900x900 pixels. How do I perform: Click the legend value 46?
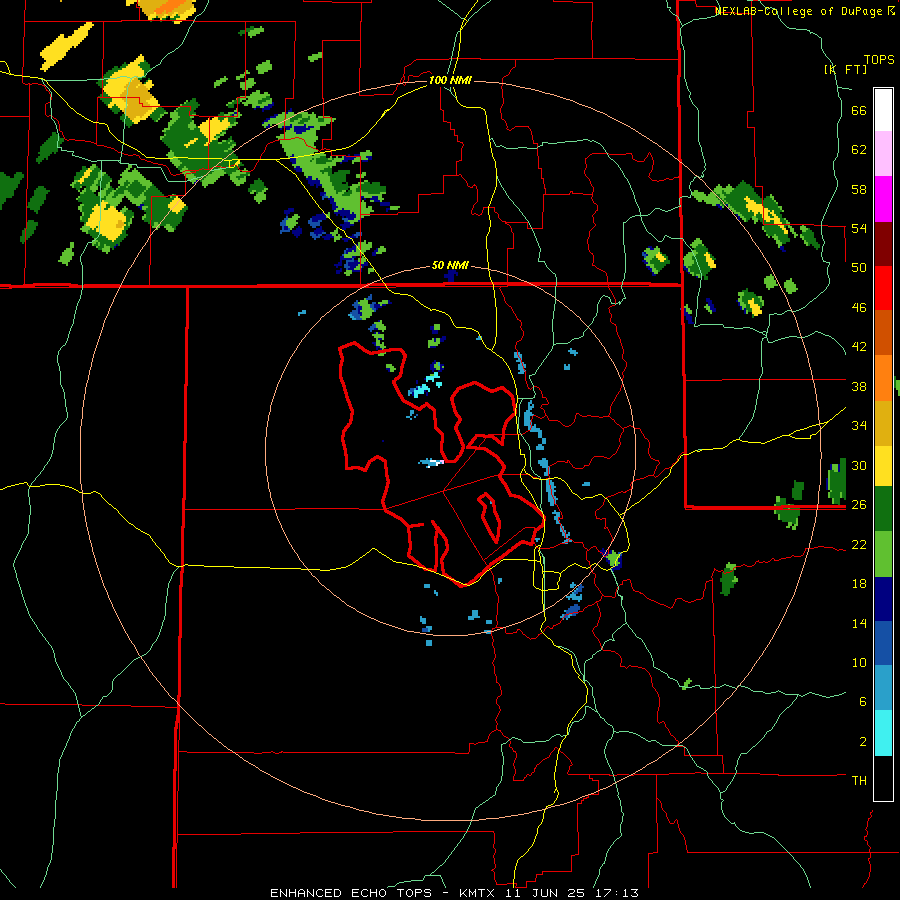click(859, 308)
